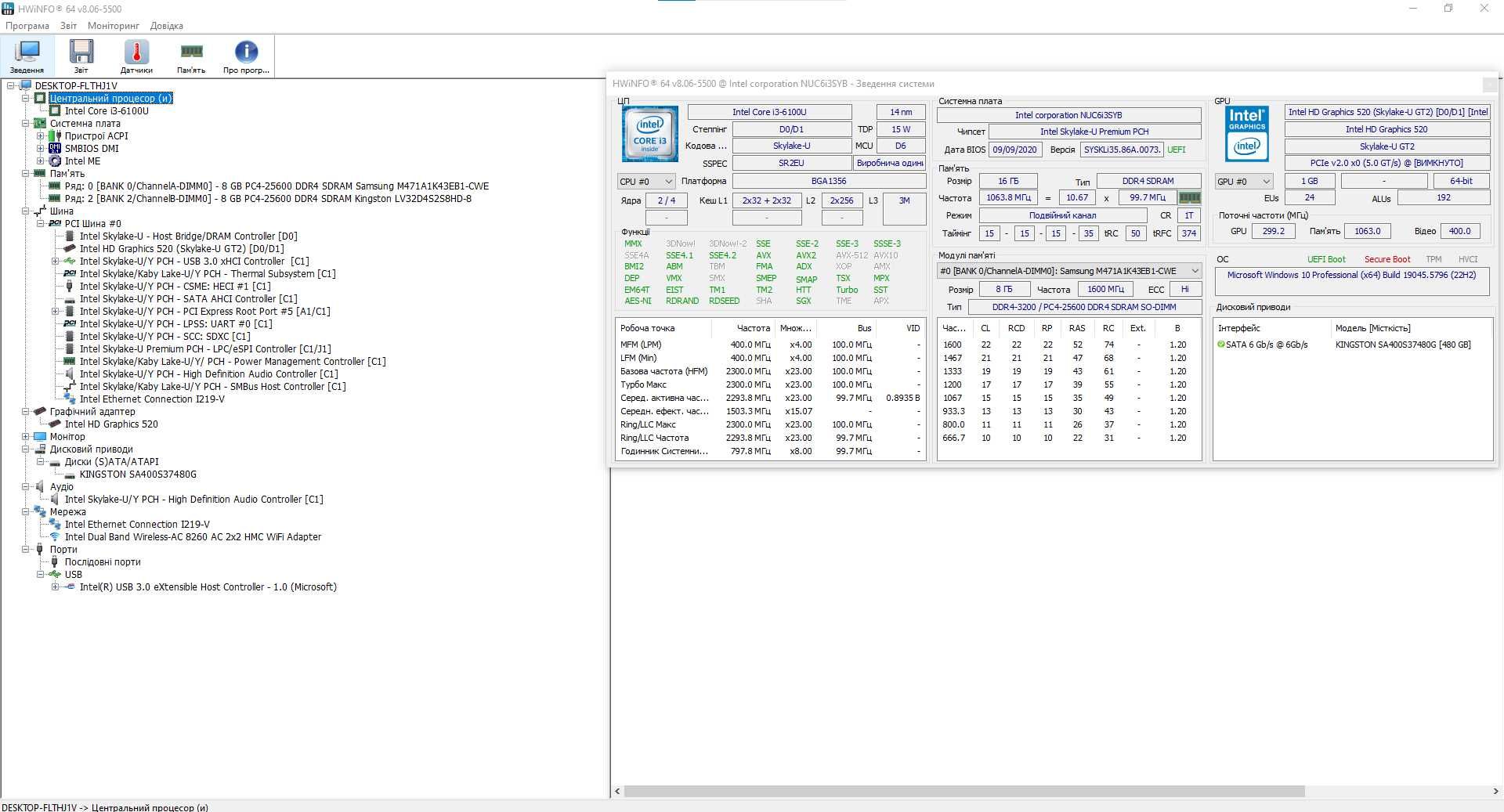The height and width of the screenshot is (812, 1504).
Task: Select Intel Core i3-6100U tree item
Action: pos(107,110)
